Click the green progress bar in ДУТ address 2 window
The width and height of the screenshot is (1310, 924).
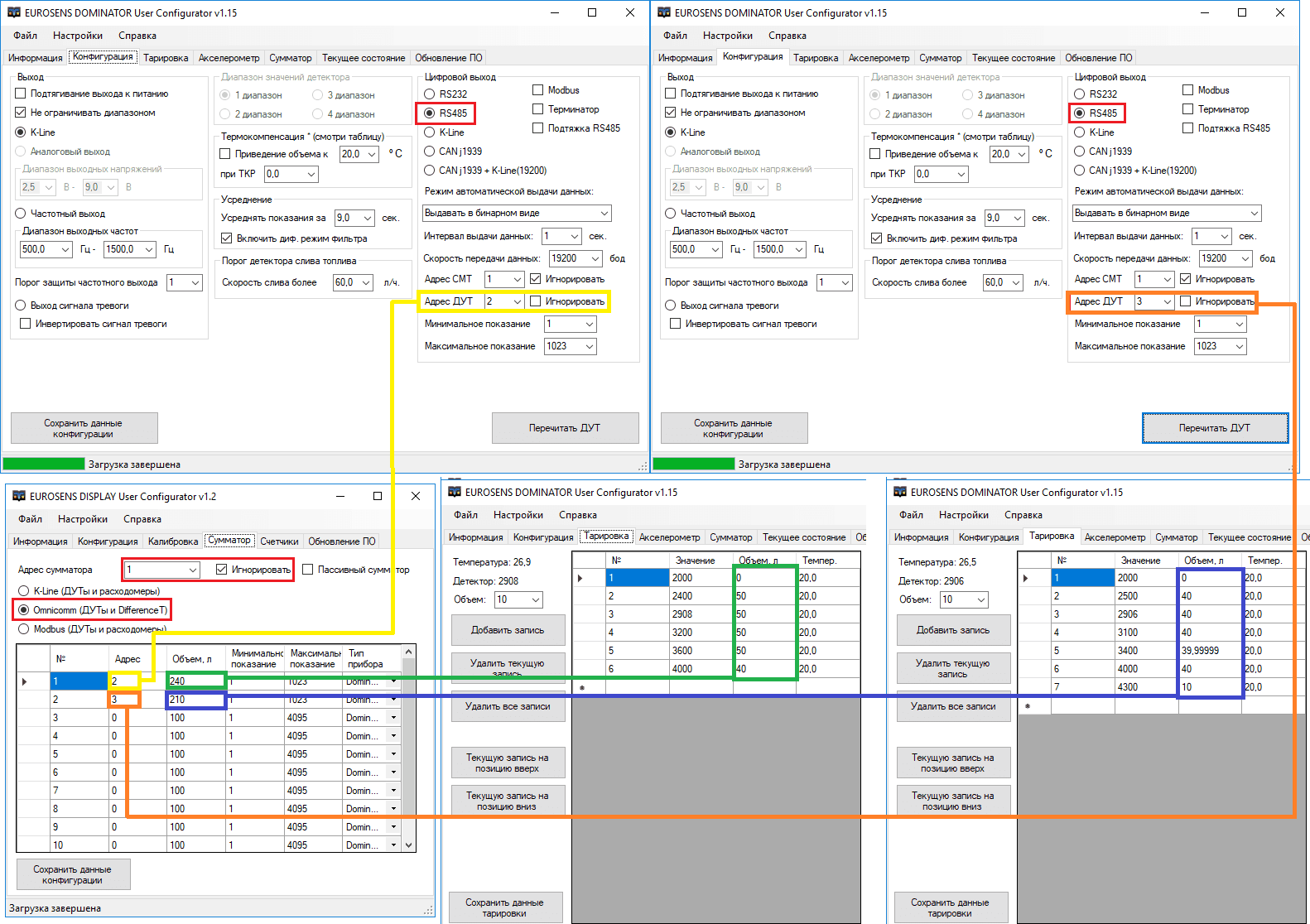tap(44, 464)
